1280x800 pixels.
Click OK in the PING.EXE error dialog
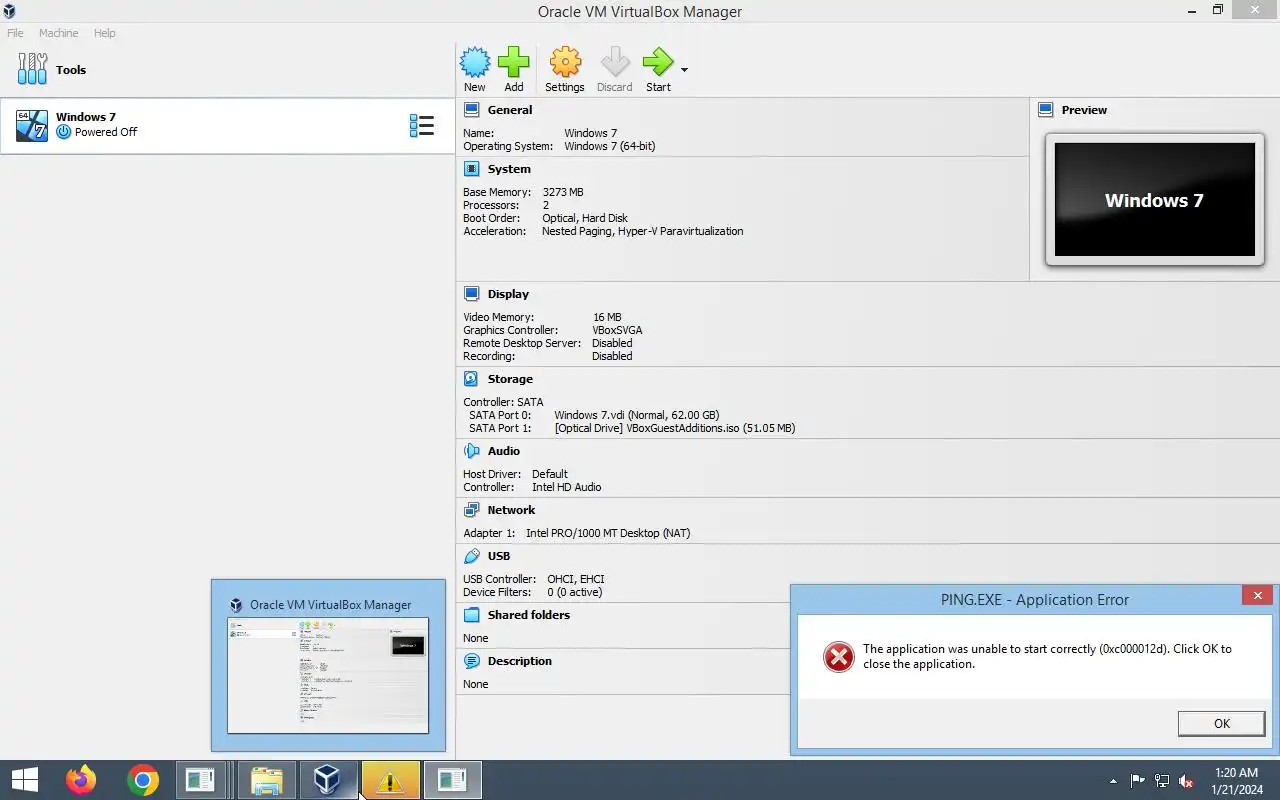[1221, 724]
